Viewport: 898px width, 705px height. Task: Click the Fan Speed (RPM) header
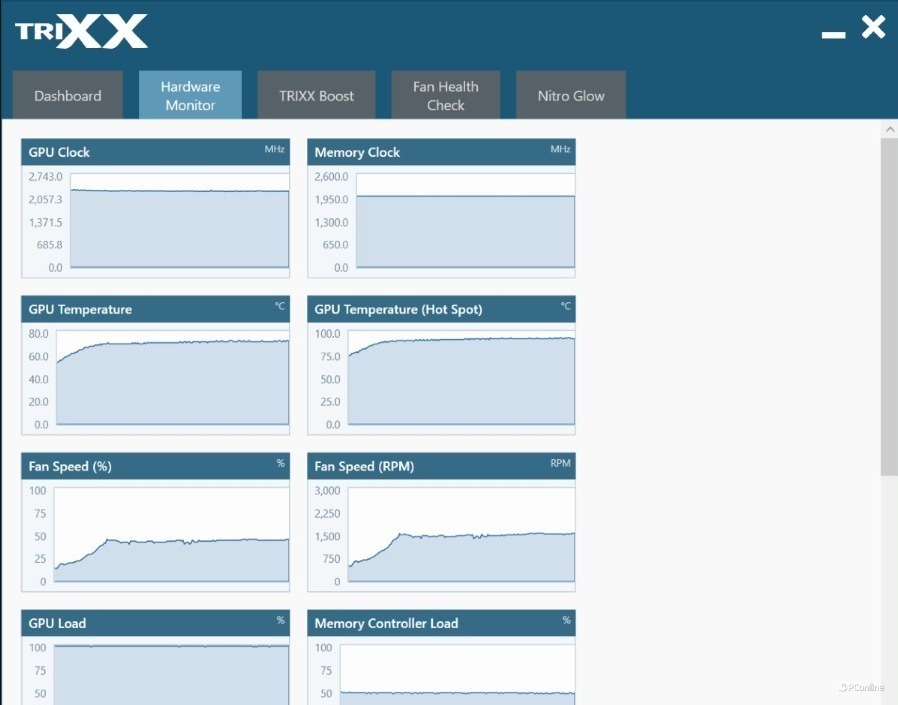441,466
